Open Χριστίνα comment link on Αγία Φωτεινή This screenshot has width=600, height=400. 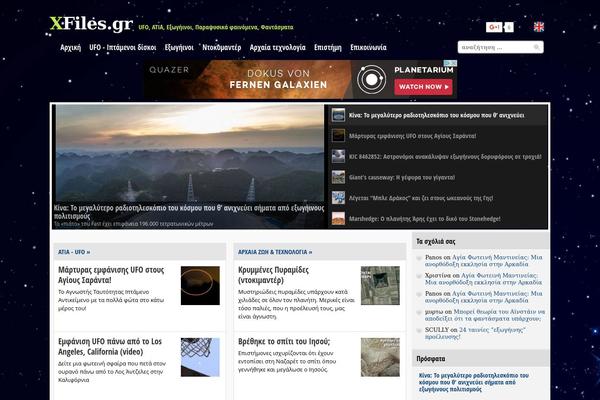[x=484, y=279]
